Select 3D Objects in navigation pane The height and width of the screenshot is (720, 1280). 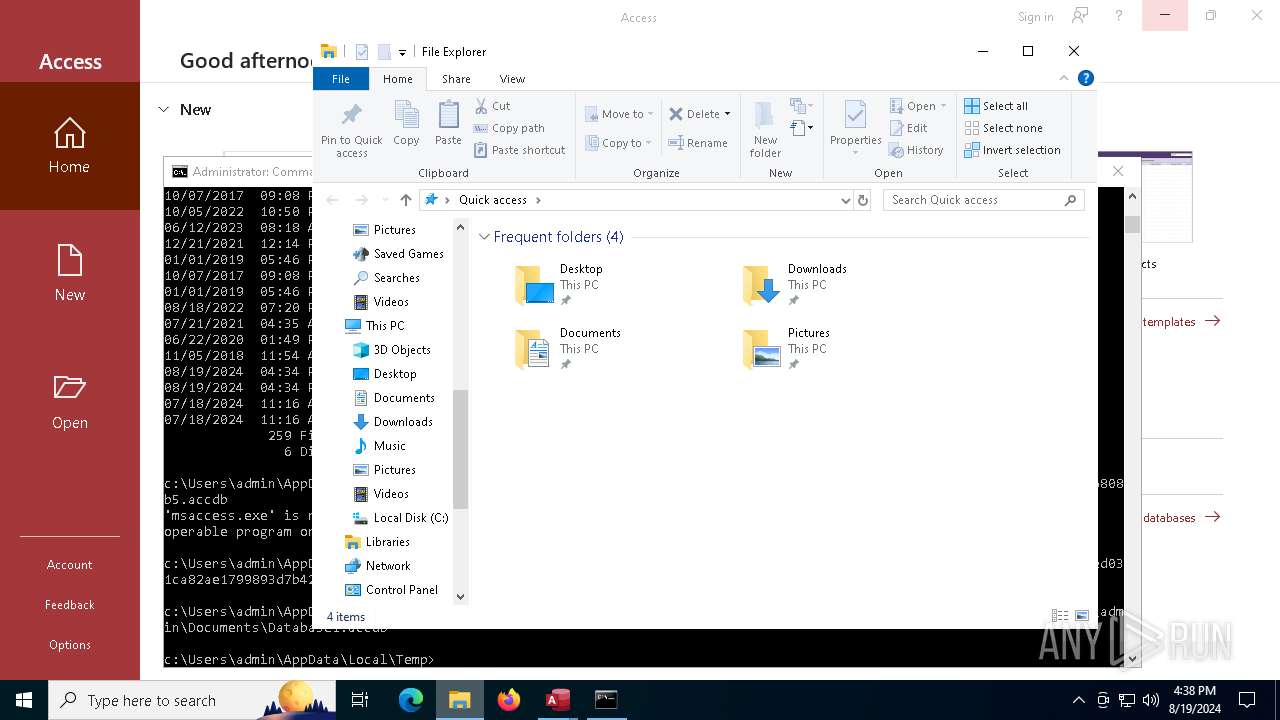pyautogui.click(x=391, y=350)
